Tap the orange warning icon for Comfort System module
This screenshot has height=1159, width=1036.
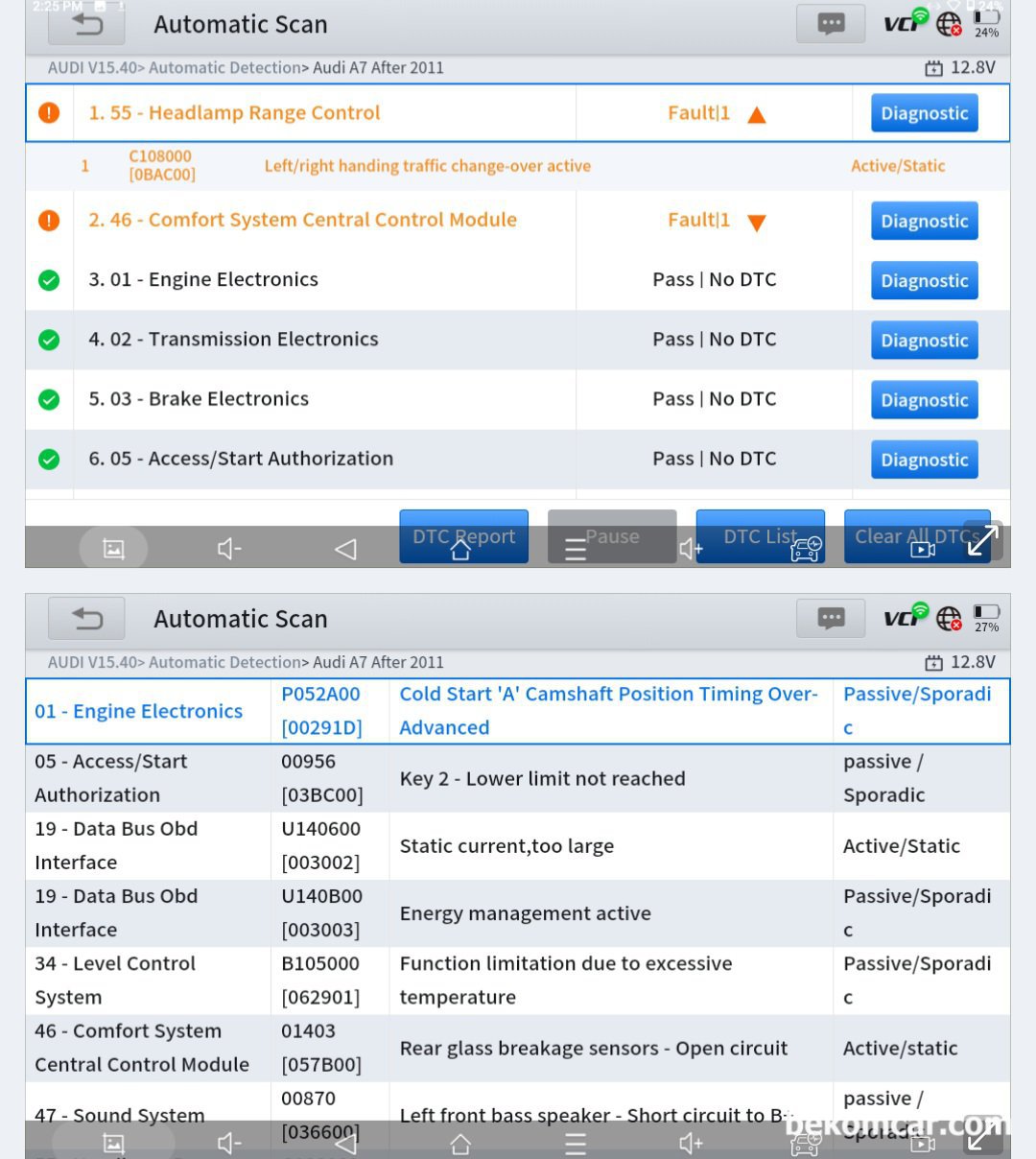tap(49, 221)
